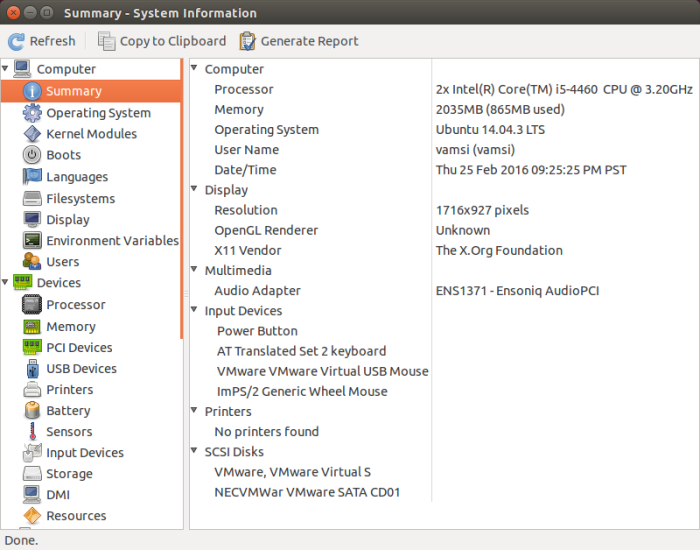Image resolution: width=700 pixels, height=550 pixels.
Task: Click '2035MB (865MB used)' memory value
Action: point(500,110)
